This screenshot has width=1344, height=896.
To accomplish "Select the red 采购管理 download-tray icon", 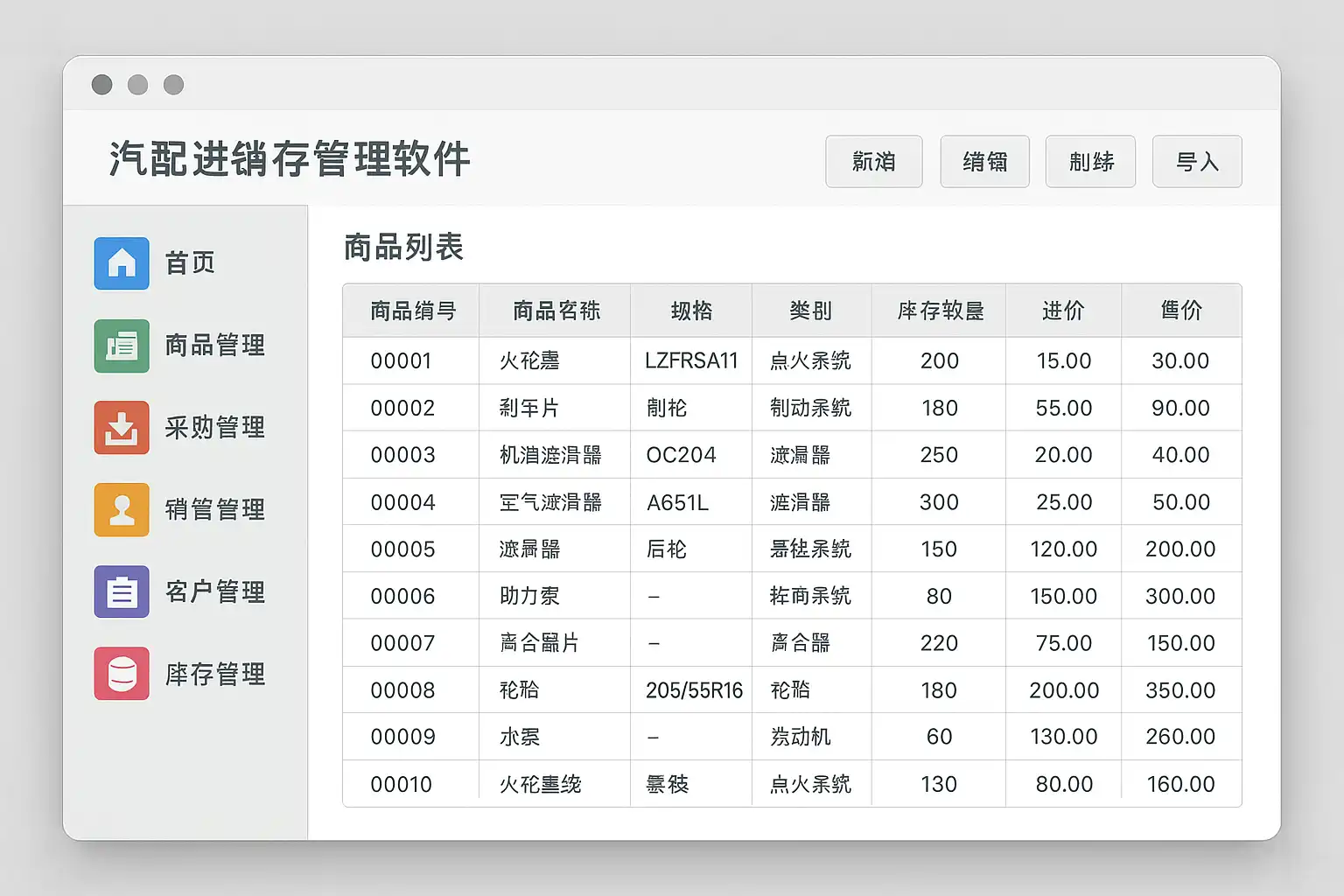I will 122,428.
